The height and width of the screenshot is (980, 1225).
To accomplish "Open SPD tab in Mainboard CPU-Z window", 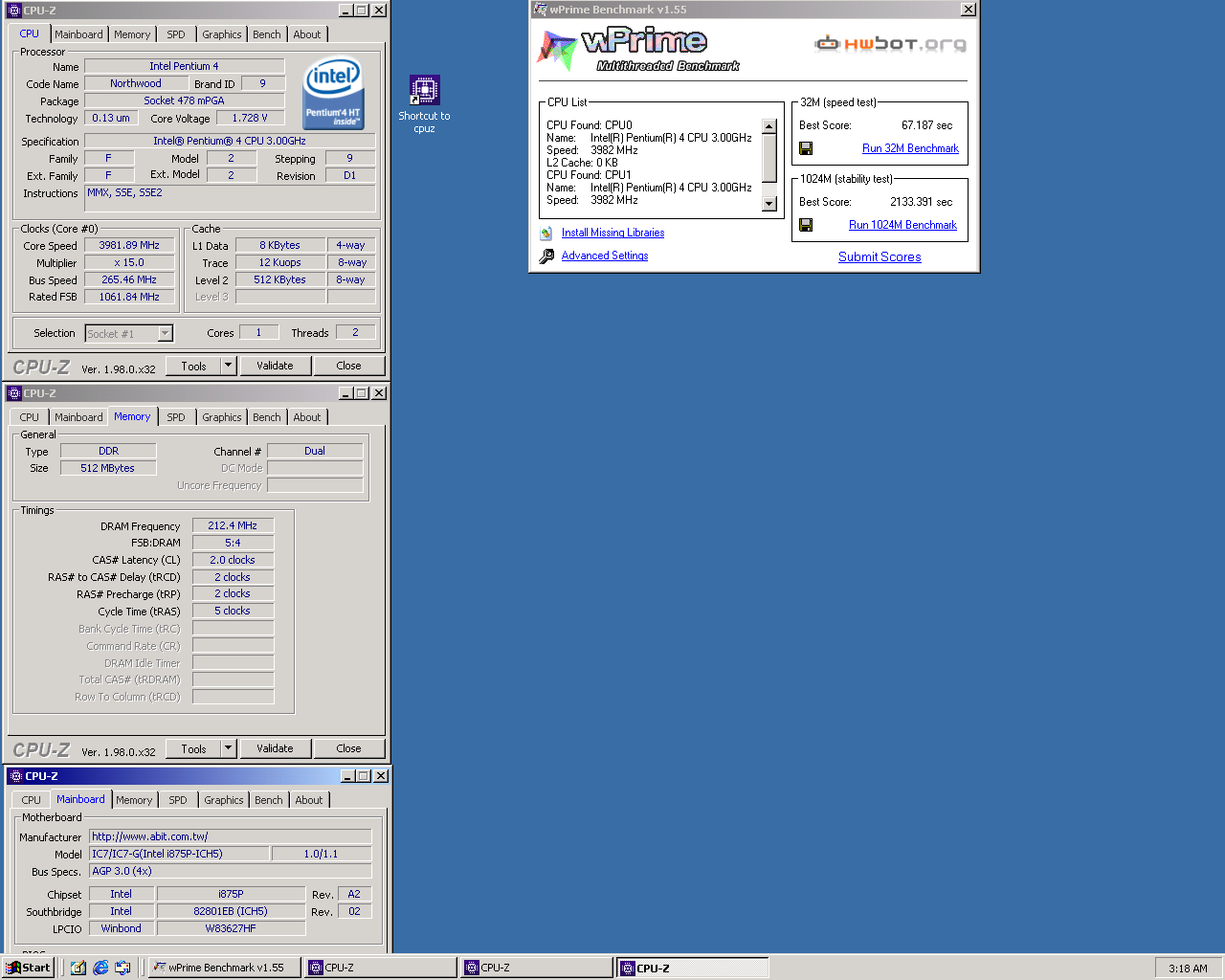I will click(x=178, y=800).
